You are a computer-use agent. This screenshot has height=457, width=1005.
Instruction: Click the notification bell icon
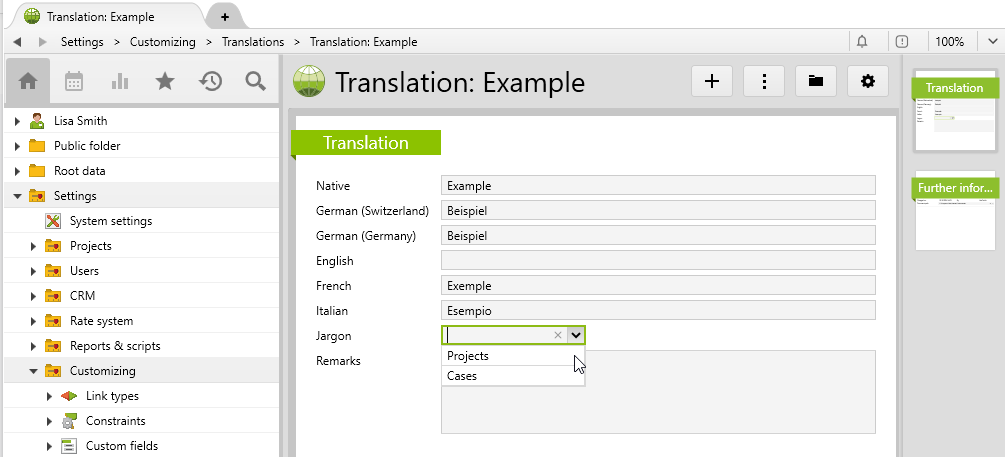coord(862,42)
